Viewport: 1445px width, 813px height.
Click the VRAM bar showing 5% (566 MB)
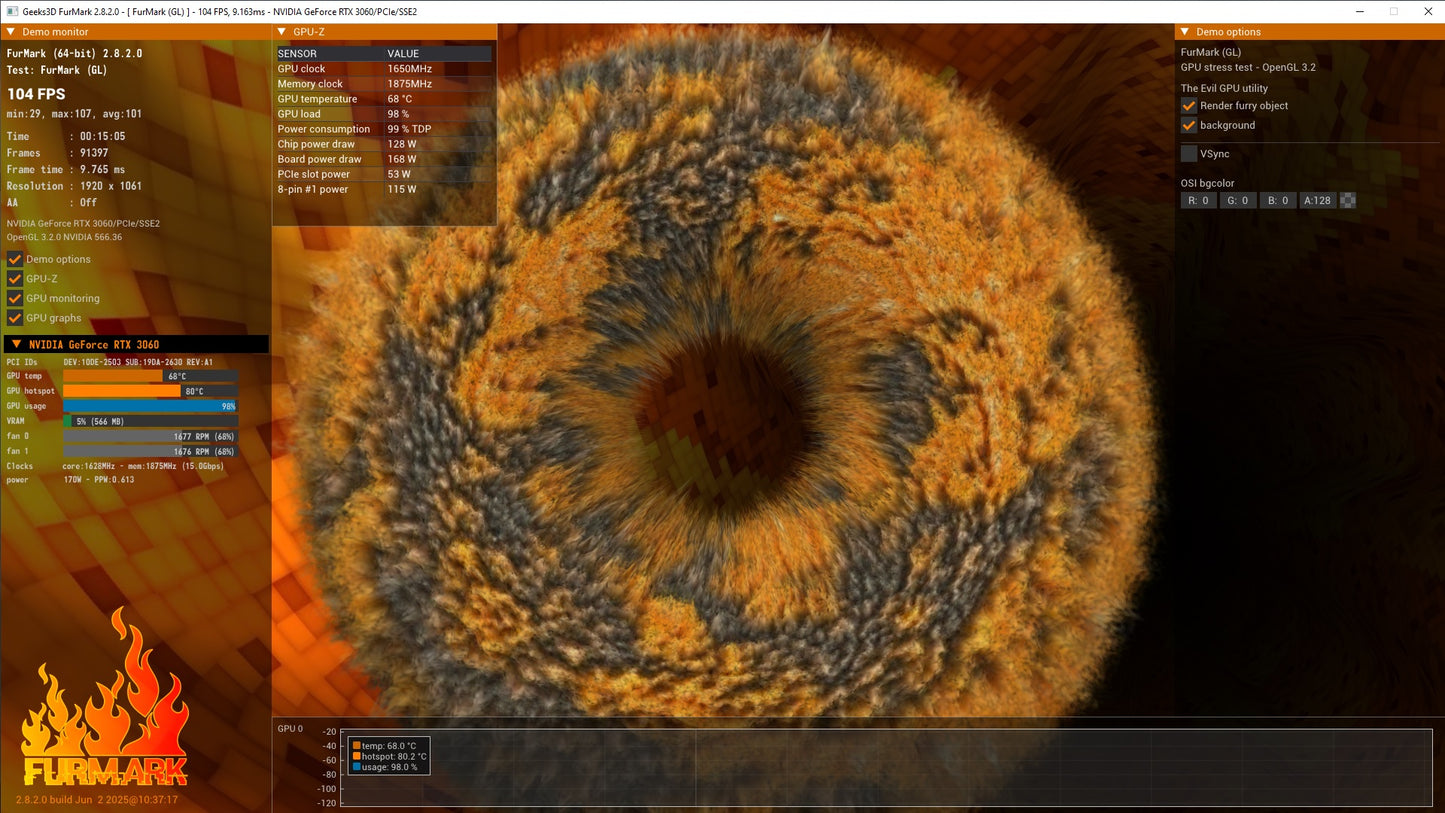pyautogui.click(x=150, y=421)
